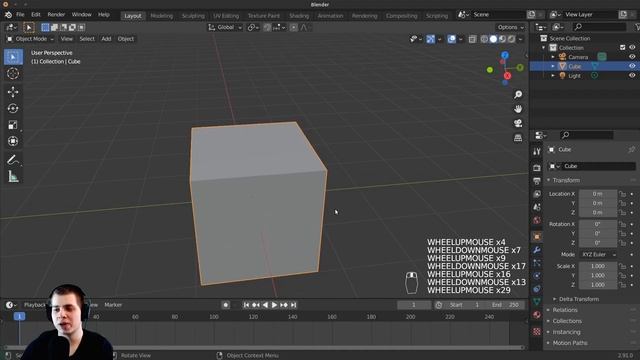Toggle gizmo display button
The width and height of the screenshot is (640, 360).
[431, 39]
